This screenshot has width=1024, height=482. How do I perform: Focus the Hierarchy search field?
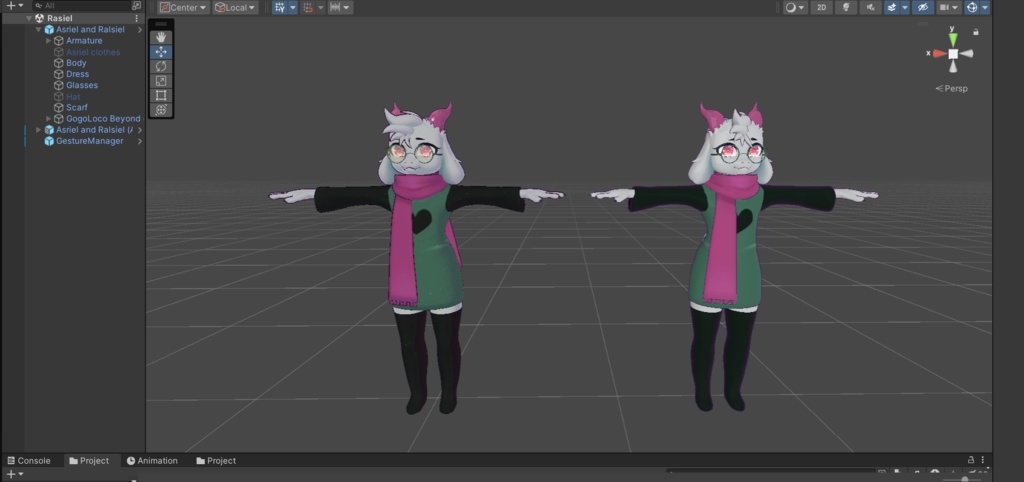pos(82,5)
